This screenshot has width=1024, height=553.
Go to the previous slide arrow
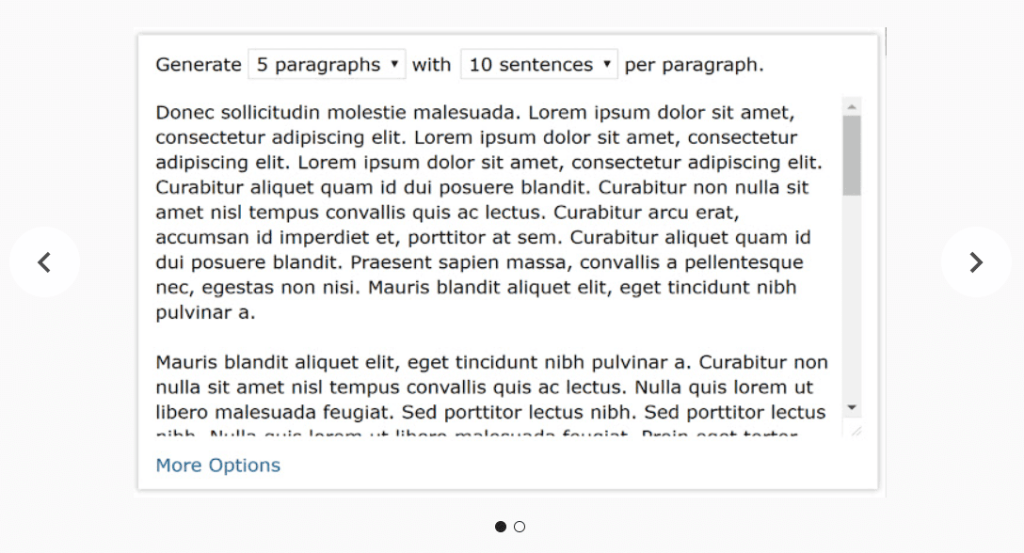click(44, 262)
